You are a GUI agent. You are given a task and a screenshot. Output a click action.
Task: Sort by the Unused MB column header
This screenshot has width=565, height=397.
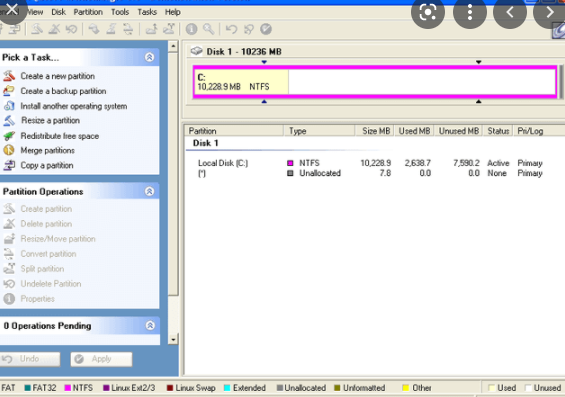[x=459, y=131]
